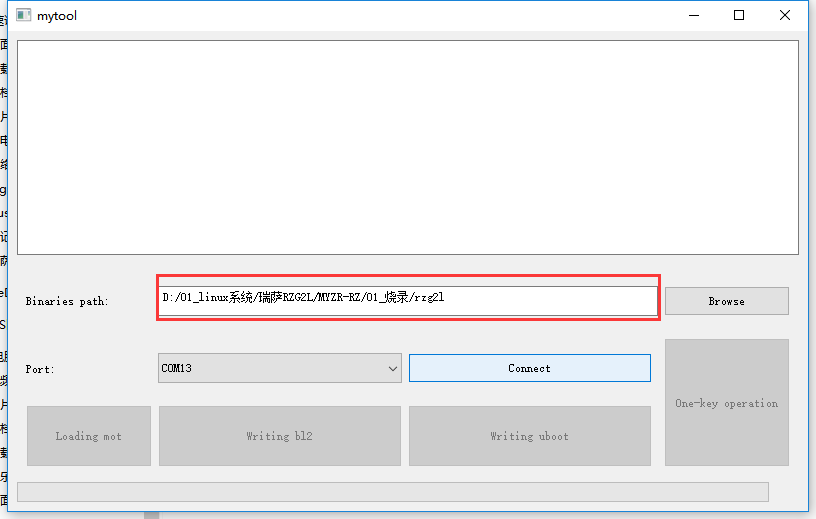This screenshot has height=519, width=816.
Task: Minimize the mytool window
Action: click(x=694, y=15)
